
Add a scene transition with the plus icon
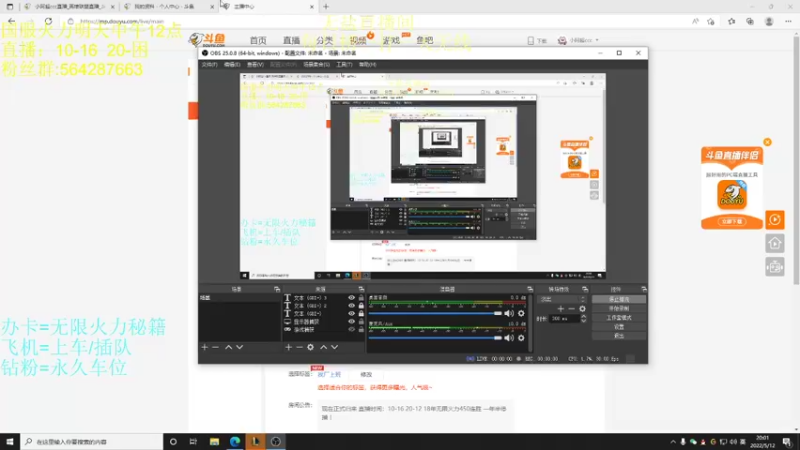[x=561, y=309]
